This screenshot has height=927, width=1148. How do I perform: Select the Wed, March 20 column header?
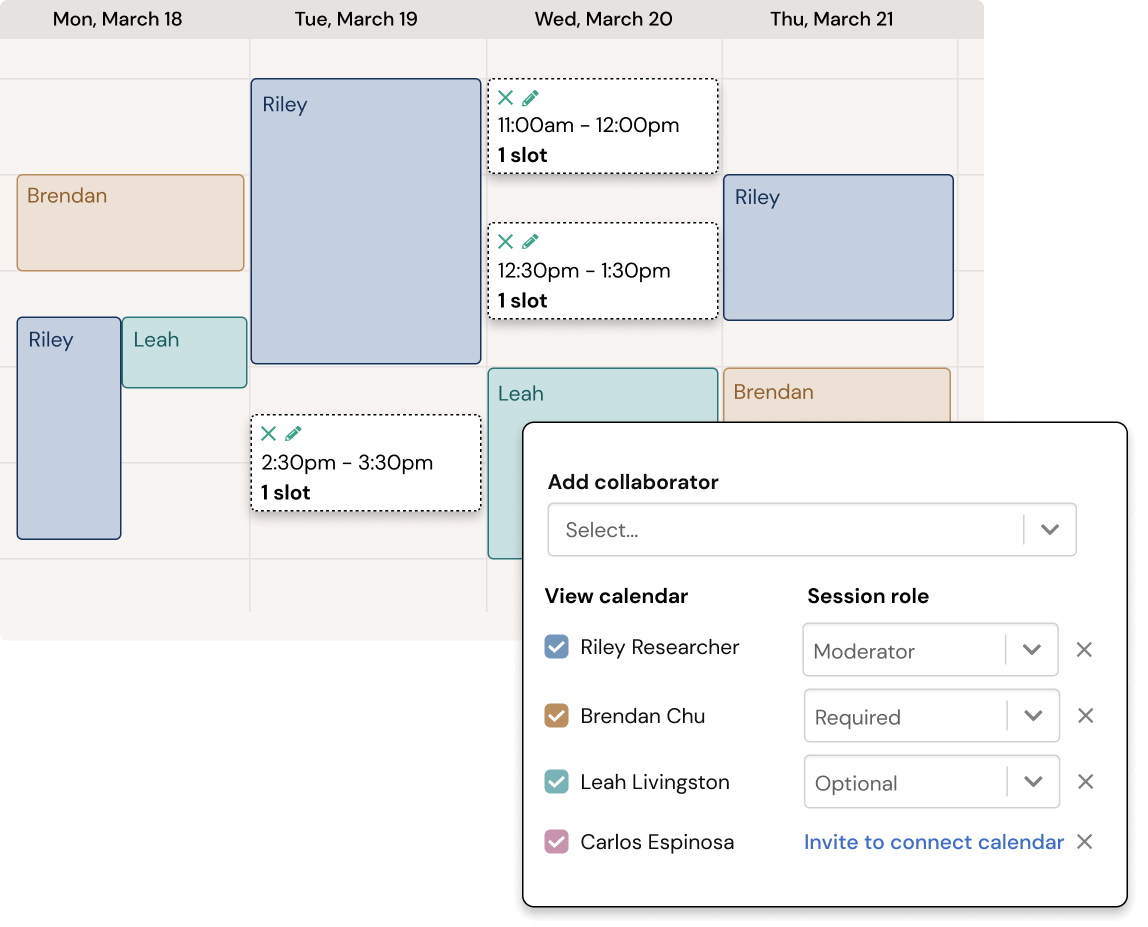coord(603,18)
